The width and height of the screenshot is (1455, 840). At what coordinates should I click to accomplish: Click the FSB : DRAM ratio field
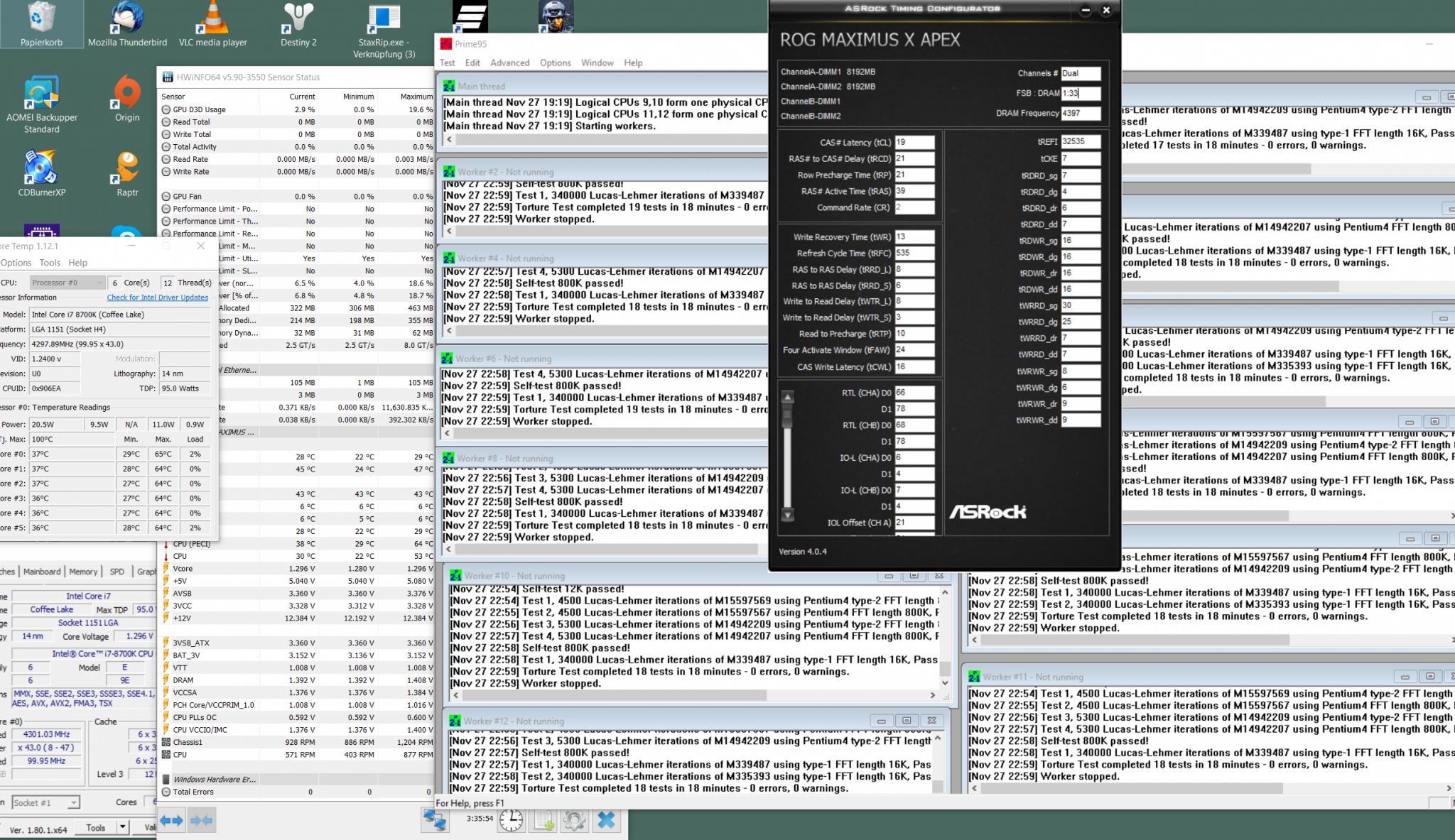coord(1081,93)
